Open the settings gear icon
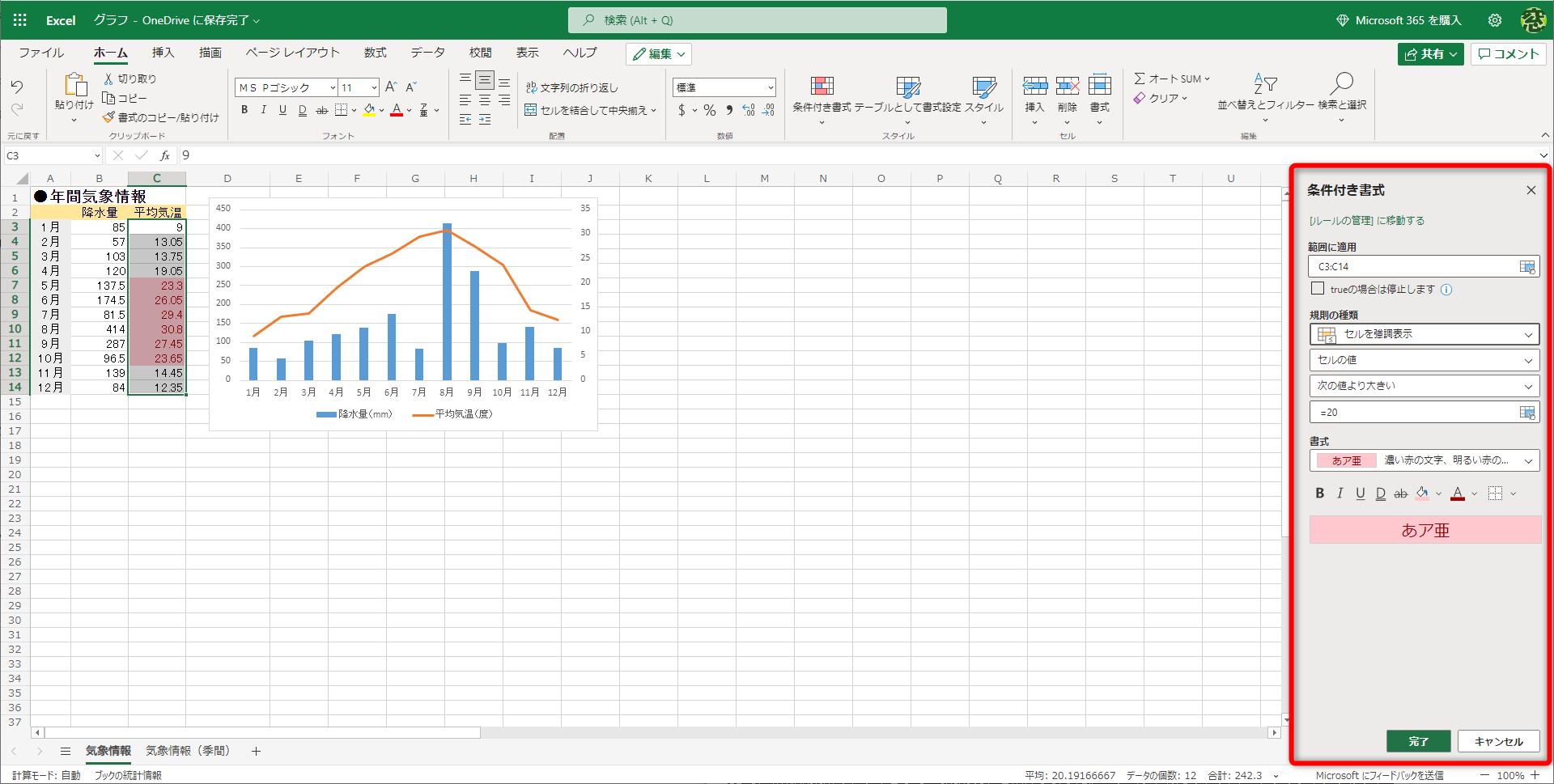The width and height of the screenshot is (1554, 784). [x=1495, y=20]
